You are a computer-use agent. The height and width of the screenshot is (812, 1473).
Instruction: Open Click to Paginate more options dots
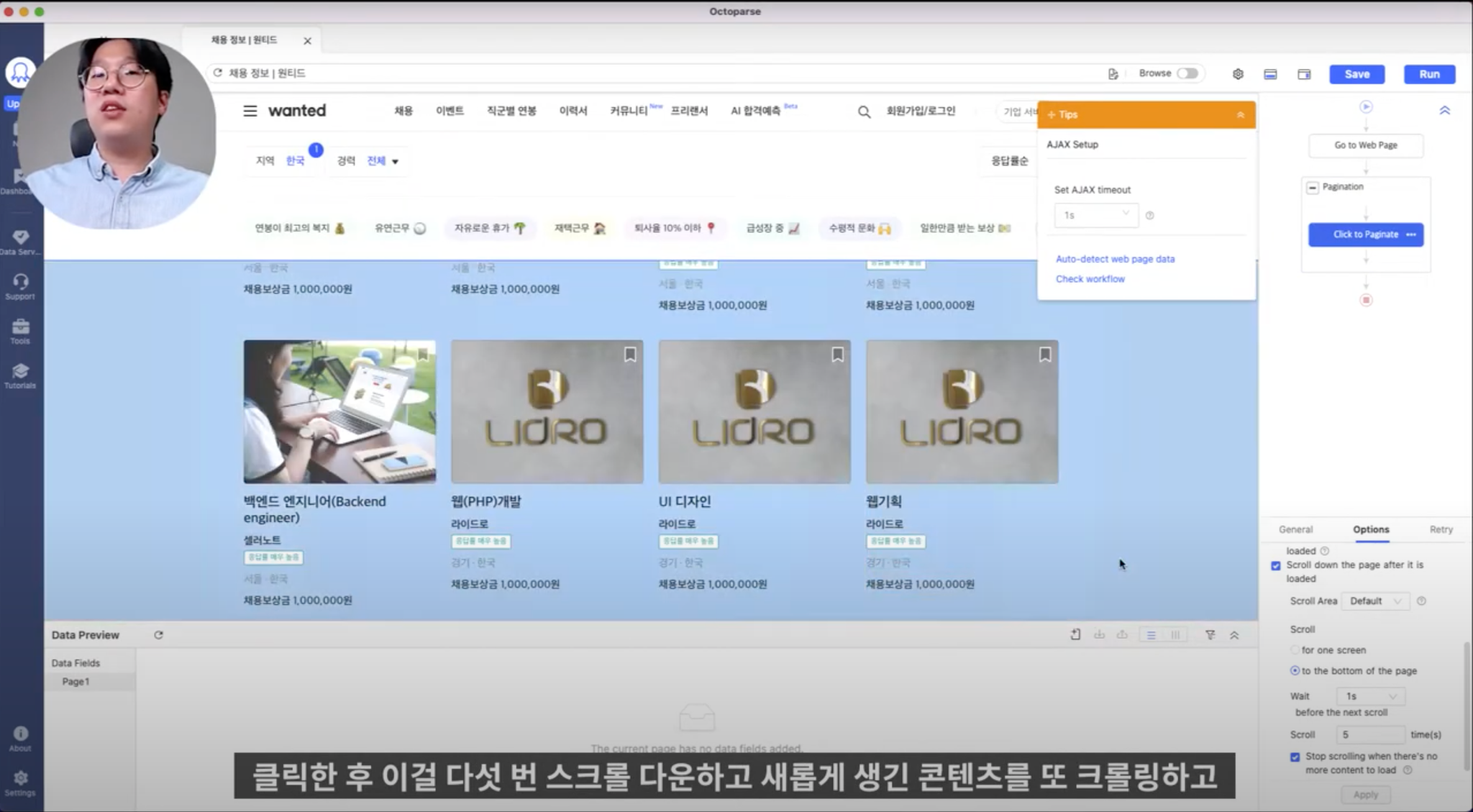[1411, 234]
